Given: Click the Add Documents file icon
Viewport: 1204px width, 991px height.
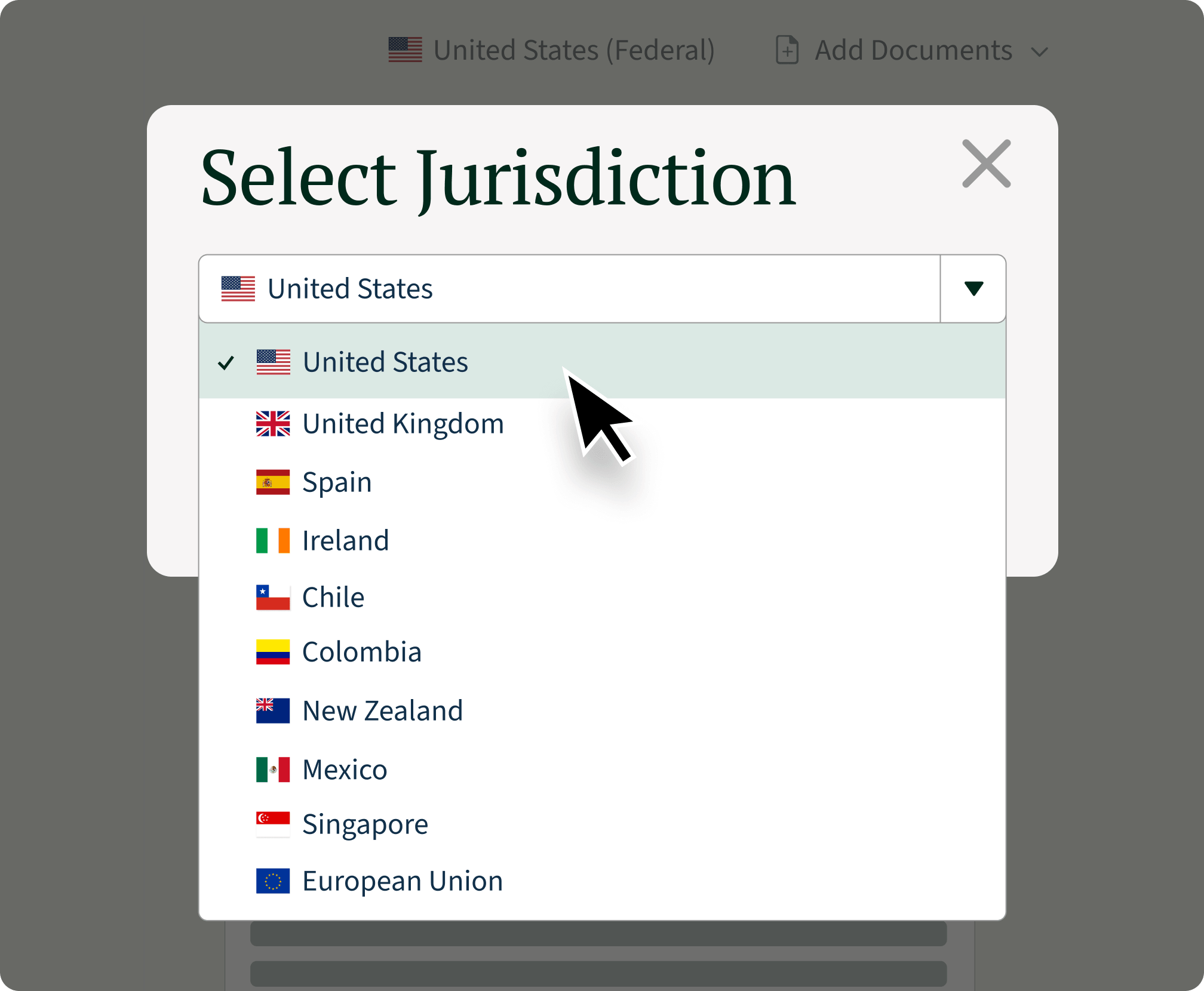Looking at the screenshot, I should (787, 50).
